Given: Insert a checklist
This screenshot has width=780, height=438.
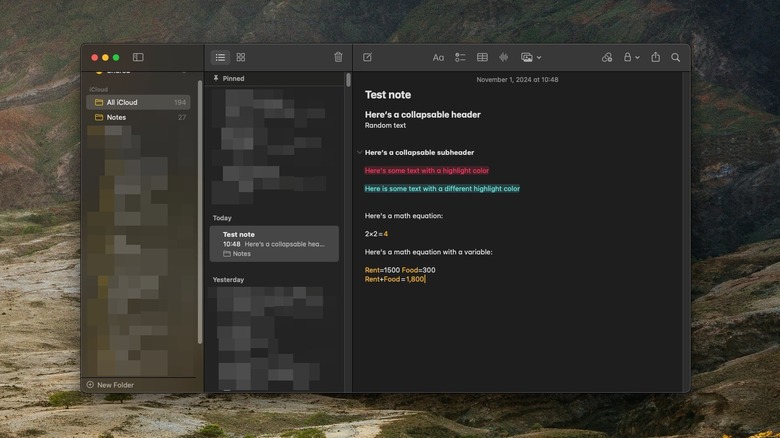Looking at the screenshot, I should pyautogui.click(x=460, y=57).
